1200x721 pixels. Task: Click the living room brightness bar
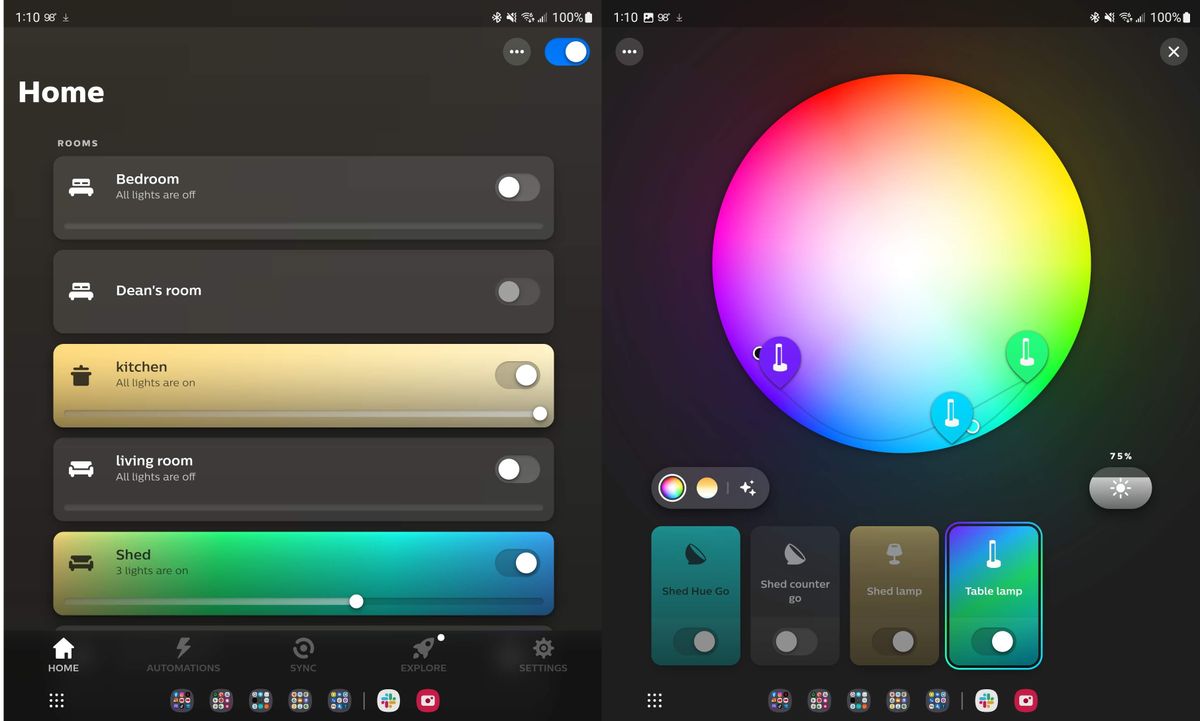coord(303,508)
